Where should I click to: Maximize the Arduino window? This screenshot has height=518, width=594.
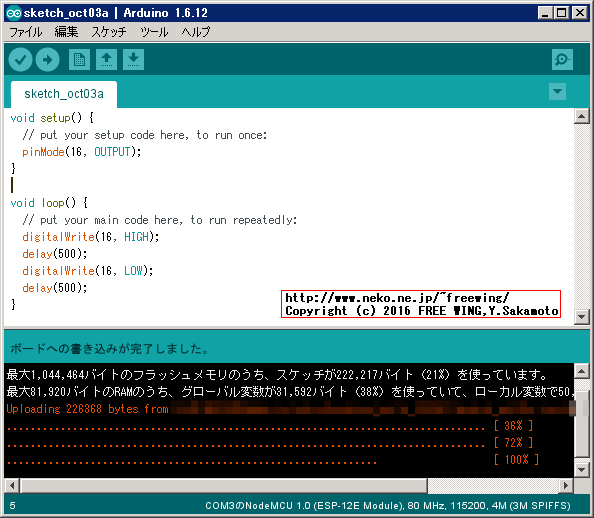click(561, 13)
